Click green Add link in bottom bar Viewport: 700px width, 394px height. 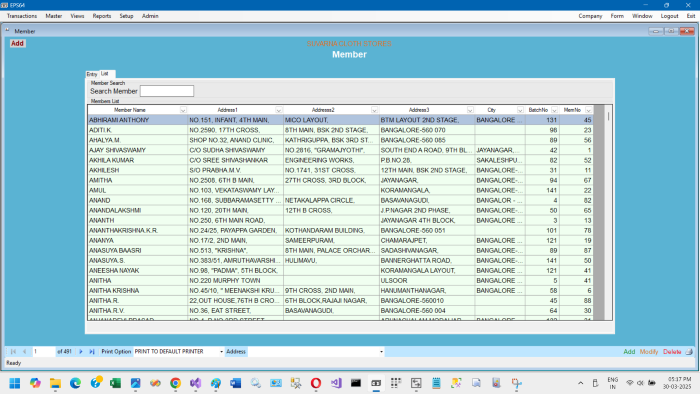tap(629, 352)
